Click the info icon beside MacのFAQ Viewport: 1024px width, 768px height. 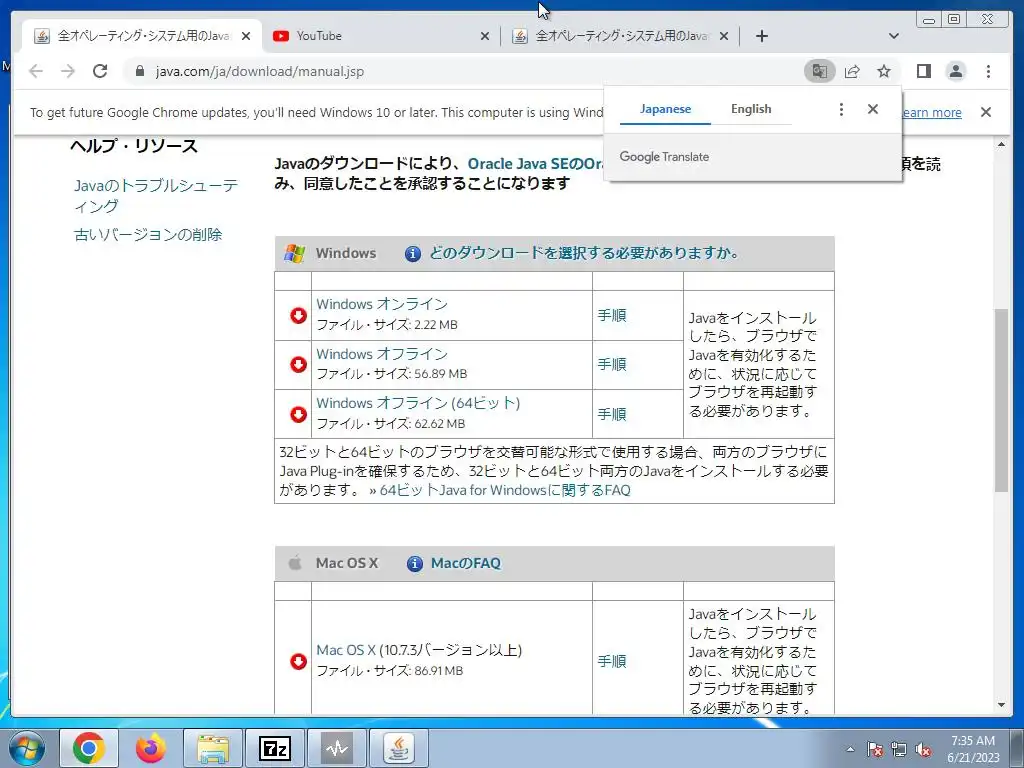click(x=415, y=564)
